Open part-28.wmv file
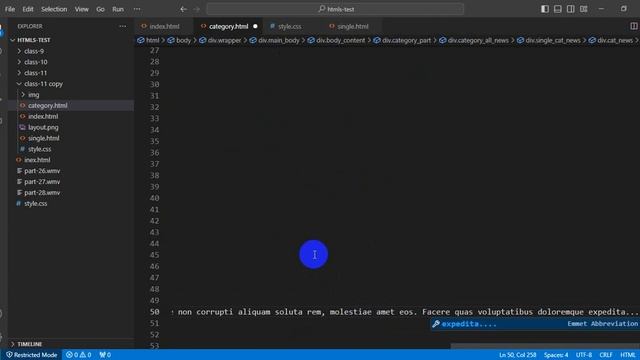The width and height of the screenshot is (640, 360). pos(42,193)
